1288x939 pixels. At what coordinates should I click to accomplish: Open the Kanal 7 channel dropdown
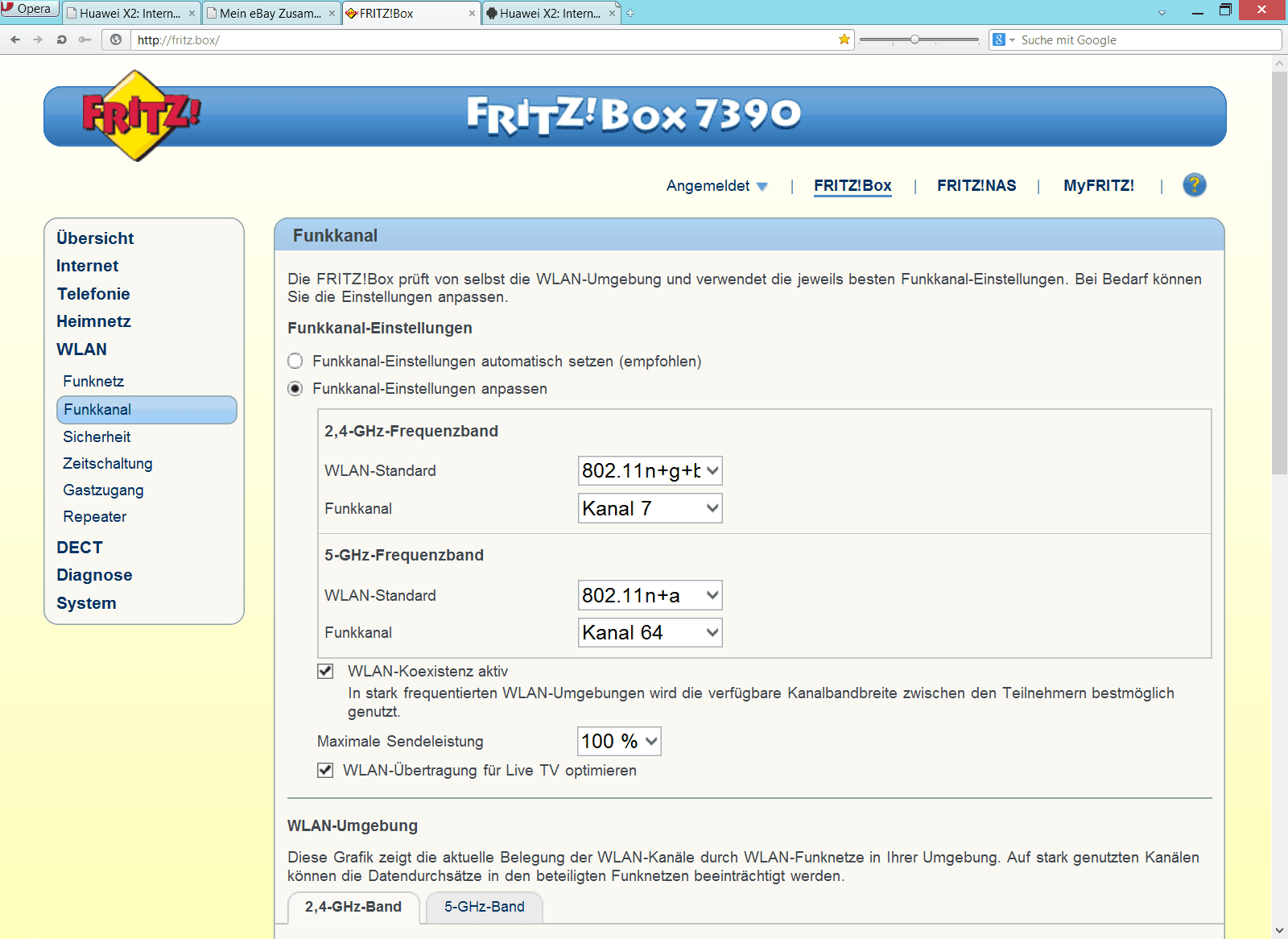pos(650,508)
